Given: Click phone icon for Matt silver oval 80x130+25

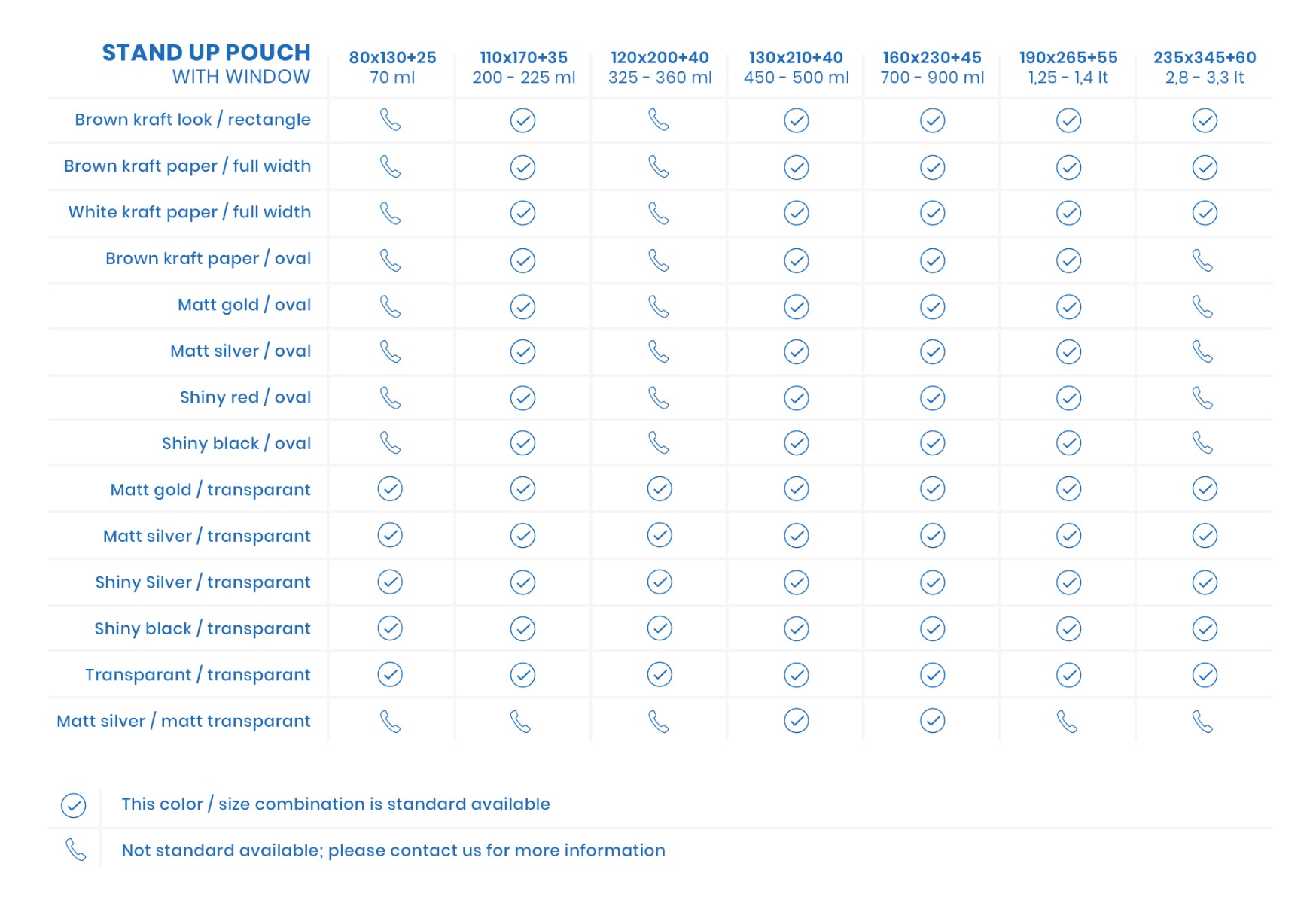Looking at the screenshot, I should tap(390, 351).
